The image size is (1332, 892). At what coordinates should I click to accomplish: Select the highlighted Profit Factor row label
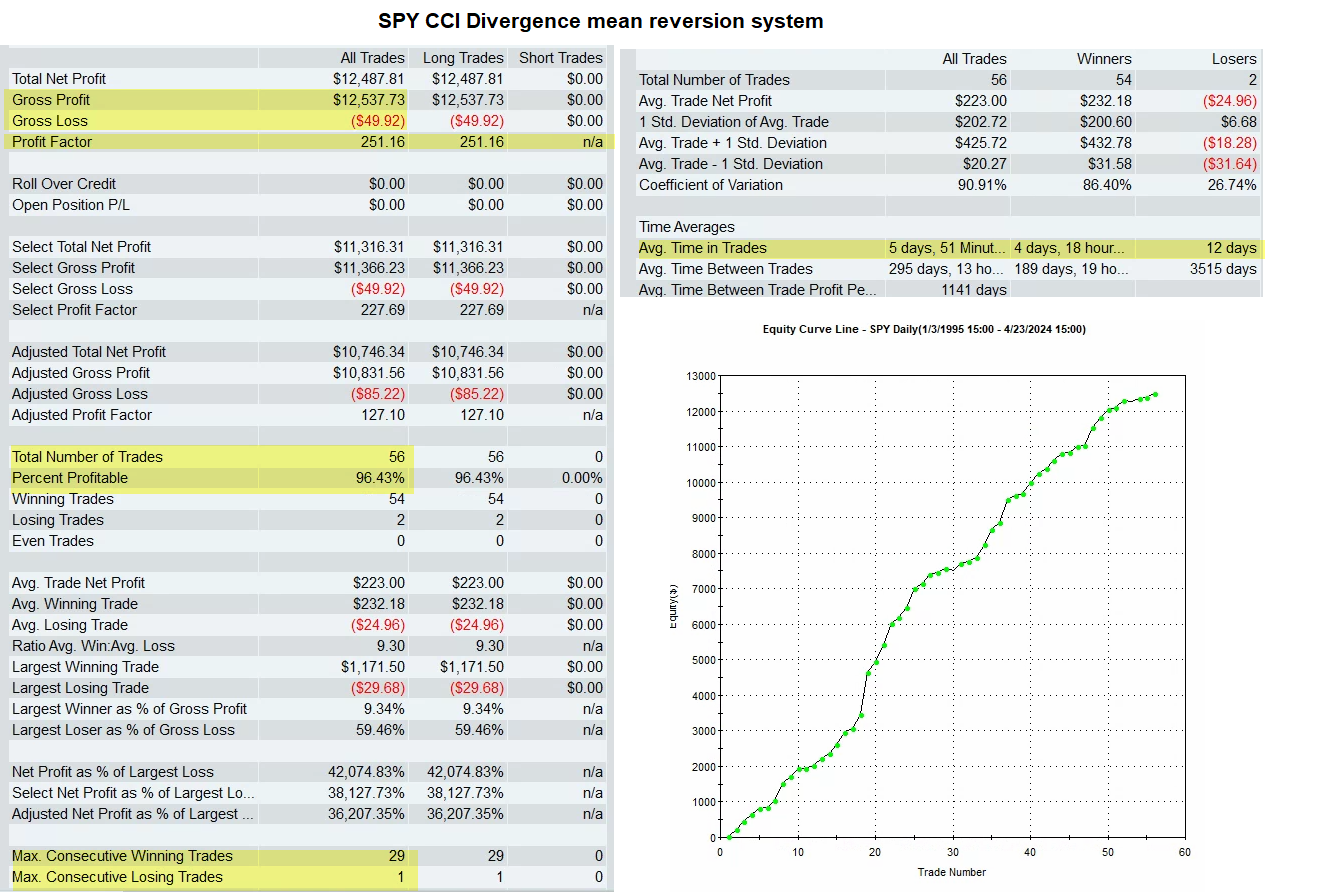[52, 142]
